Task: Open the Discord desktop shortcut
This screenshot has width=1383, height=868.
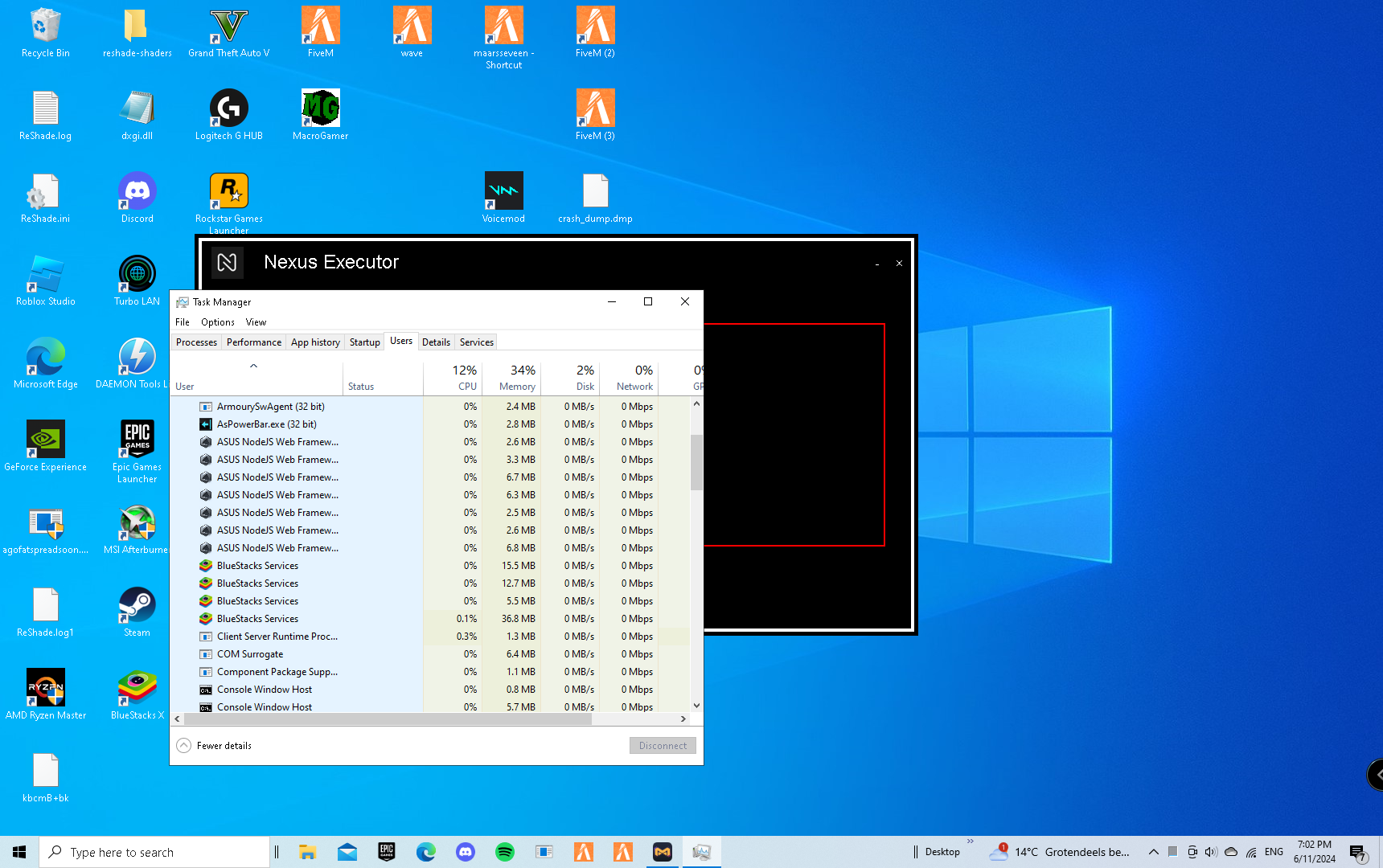Action: pyautogui.click(x=137, y=192)
